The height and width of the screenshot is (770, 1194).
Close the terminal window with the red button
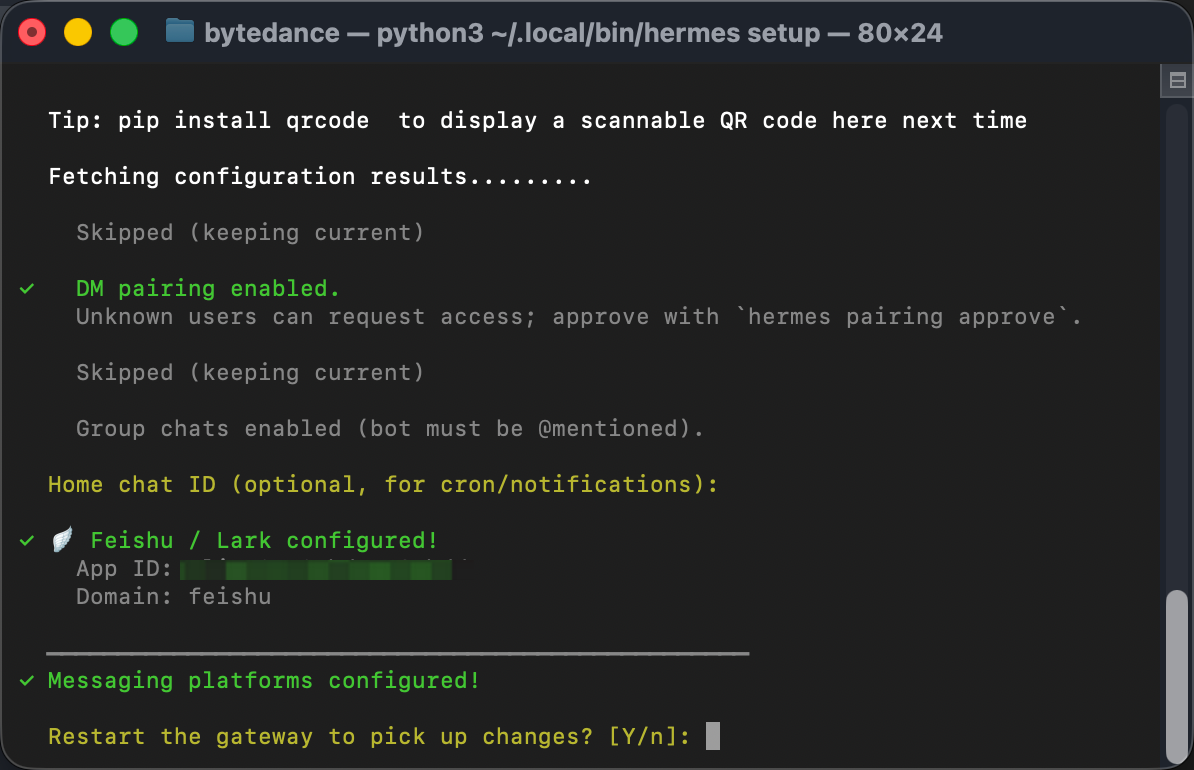point(33,32)
